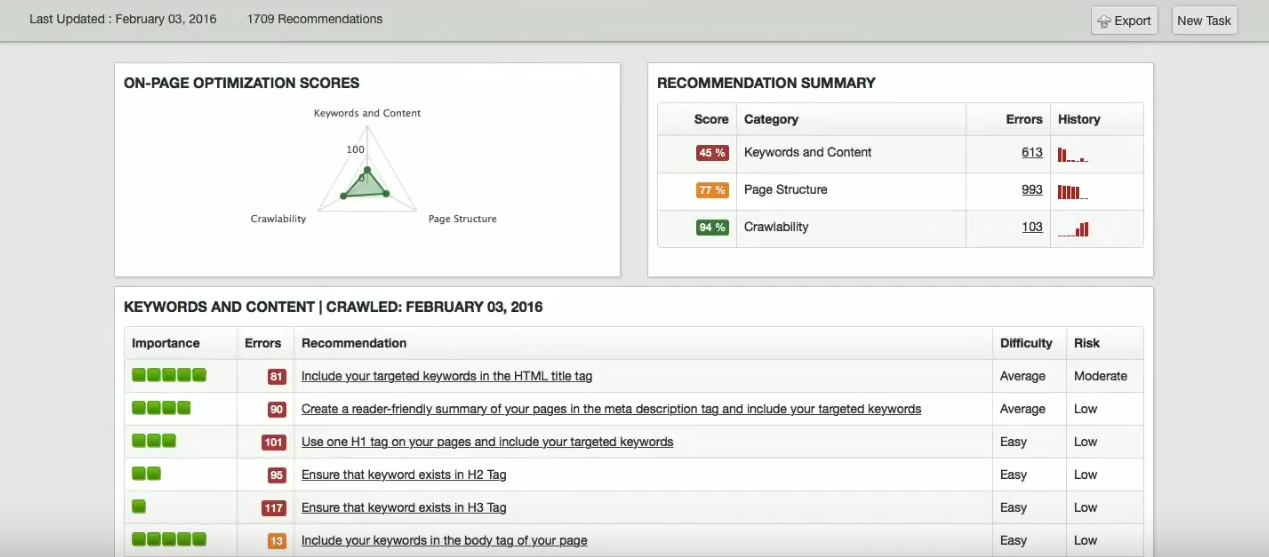Click the Page Structure history sparkline
This screenshot has height=557, width=1269.
pos(1072,192)
